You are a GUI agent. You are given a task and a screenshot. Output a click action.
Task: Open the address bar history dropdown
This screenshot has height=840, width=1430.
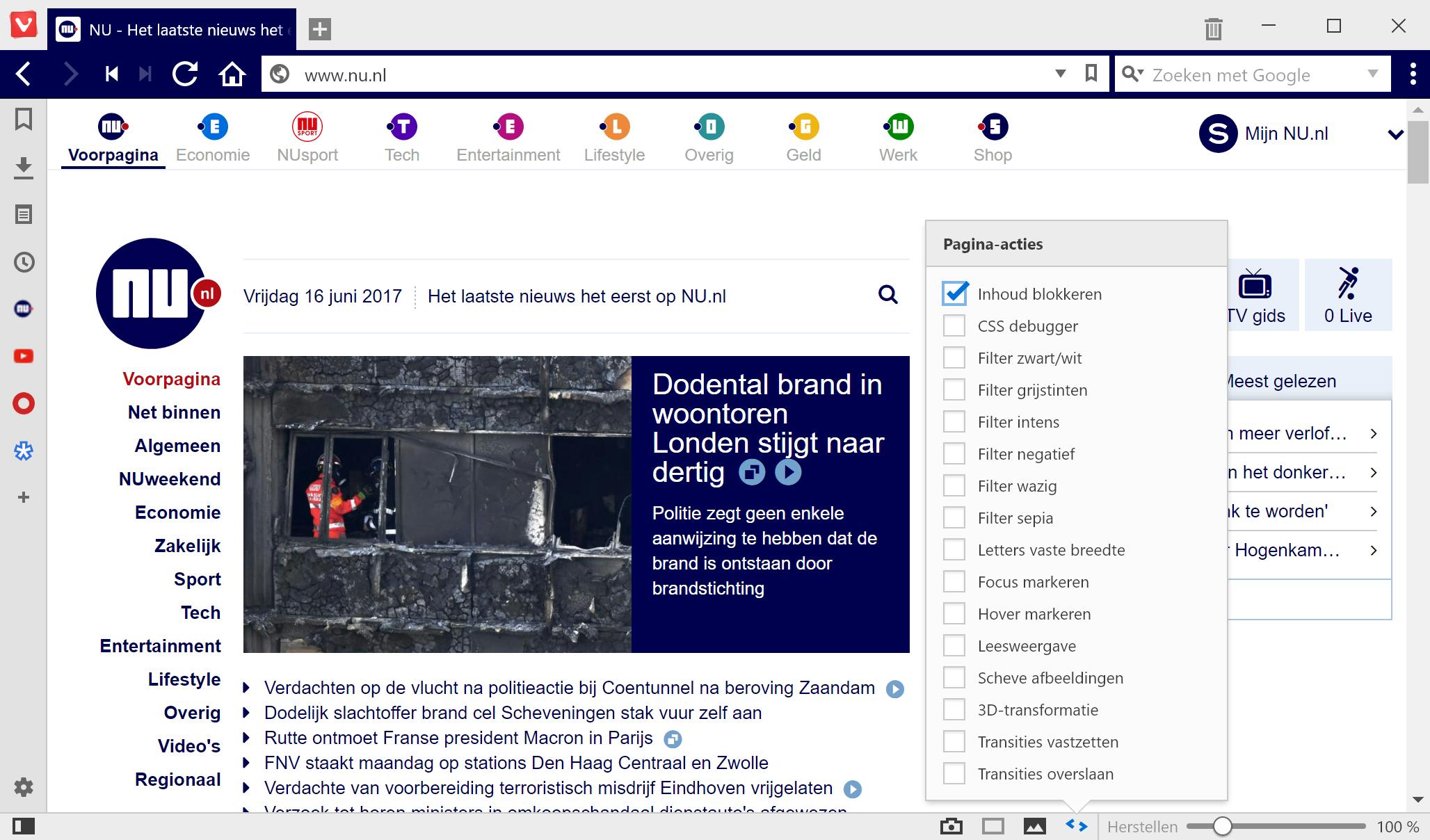pos(1060,74)
